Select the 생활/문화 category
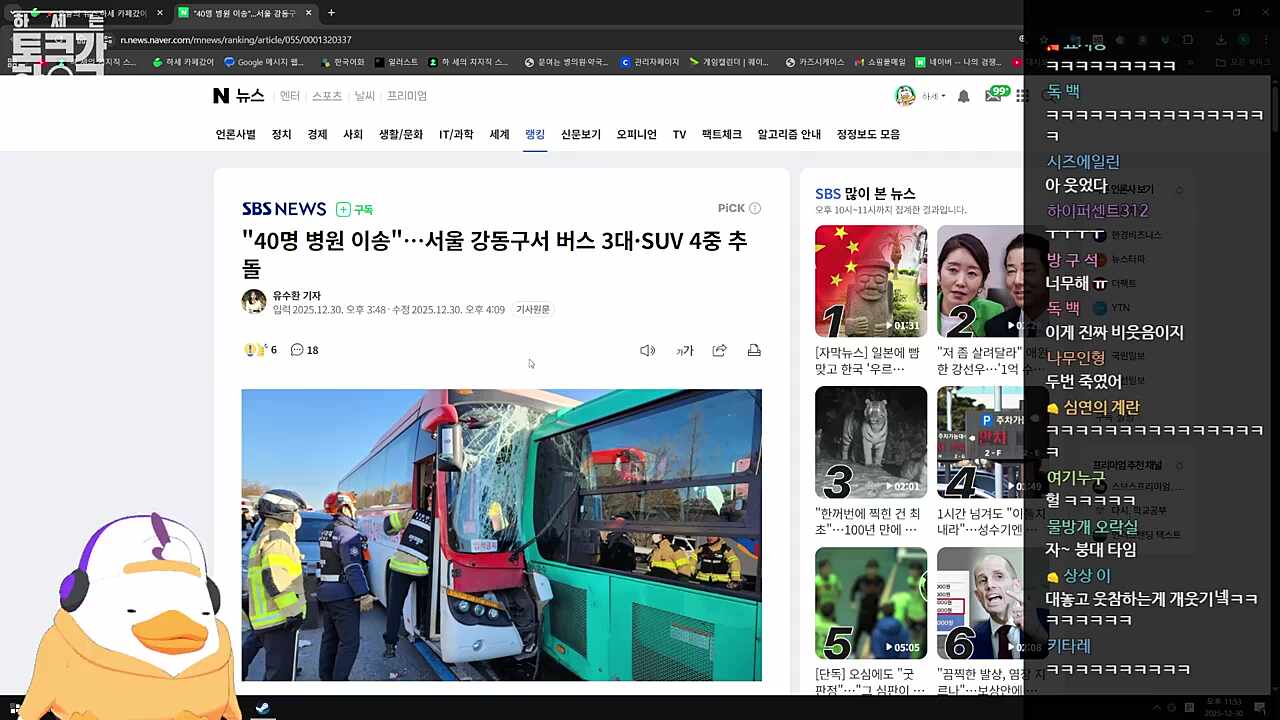Screen dimensions: 1280x720 pos(401,134)
